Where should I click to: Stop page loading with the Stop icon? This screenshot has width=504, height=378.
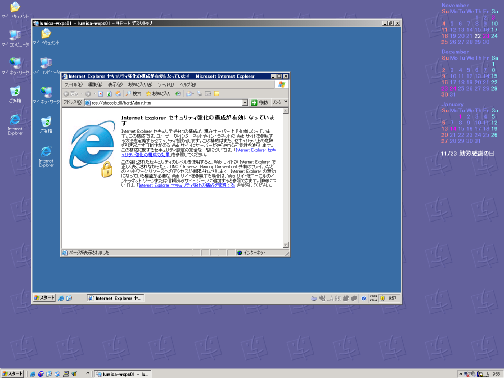point(100,94)
